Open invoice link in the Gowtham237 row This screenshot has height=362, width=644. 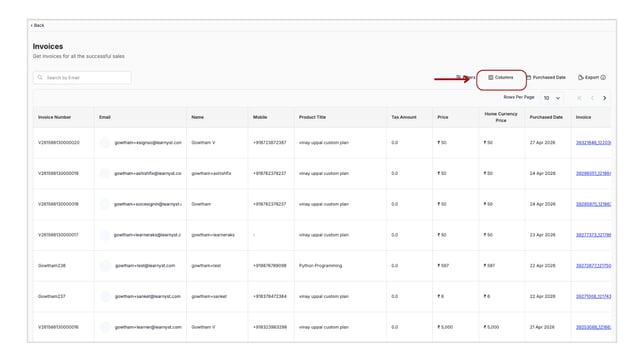593,296
